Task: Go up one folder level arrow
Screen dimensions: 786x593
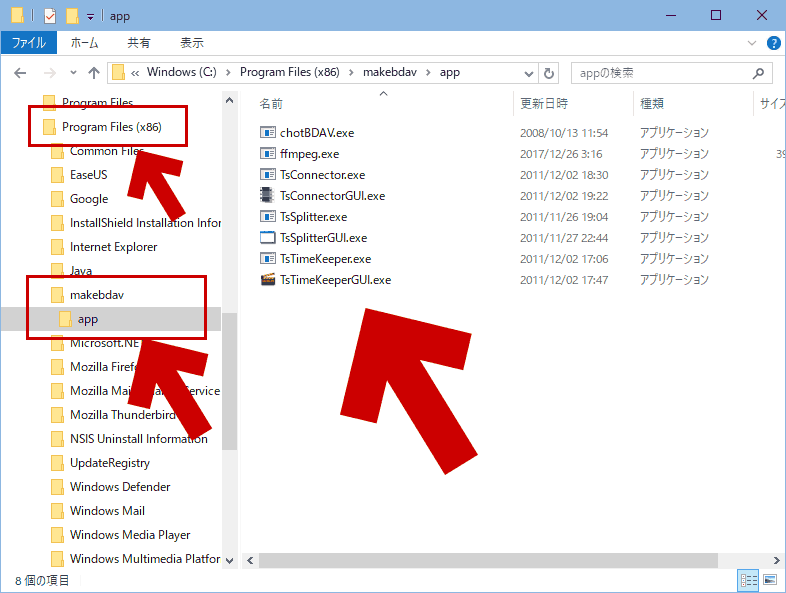Action: click(94, 73)
